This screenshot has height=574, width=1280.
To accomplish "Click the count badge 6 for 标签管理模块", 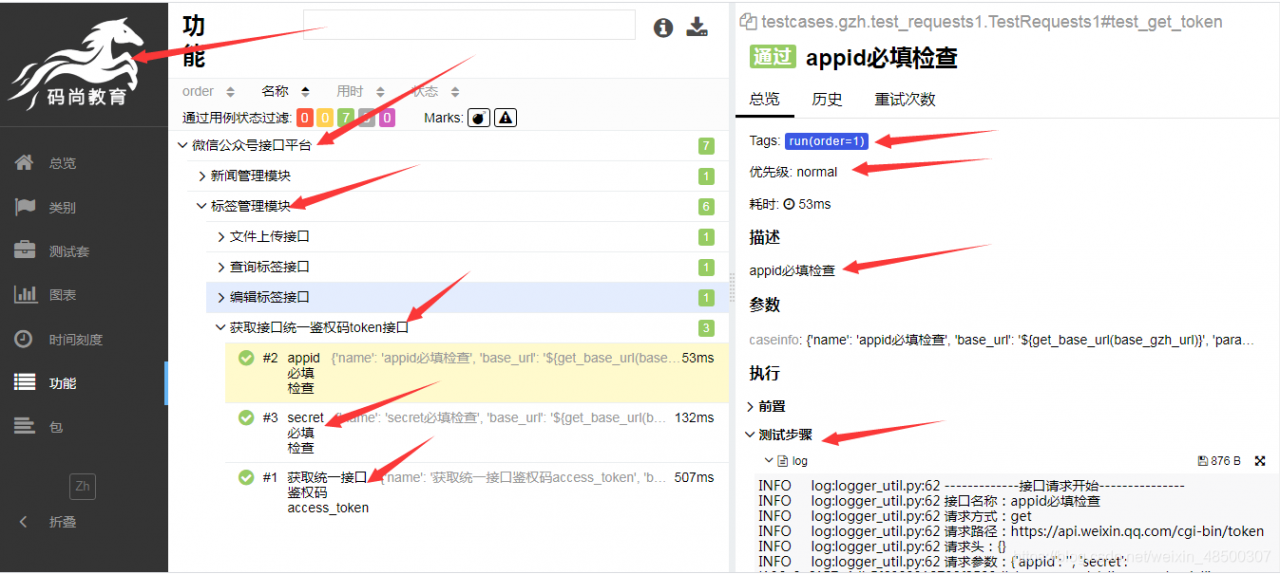I will click(706, 207).
